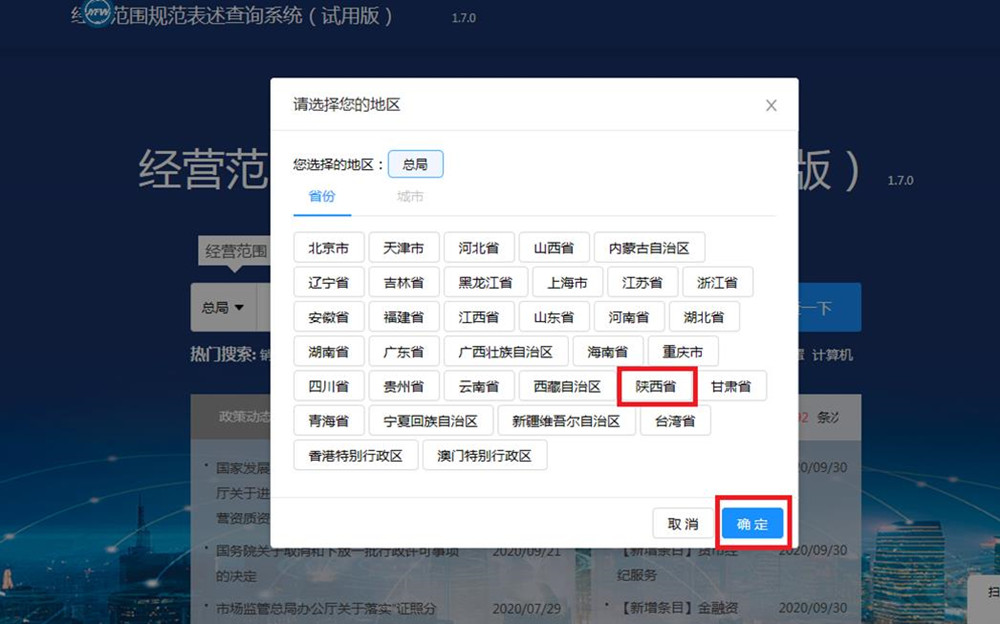This screenshot has height=624, width=1000.
Task: Select 澳门特别行政区
Action: (485, 455)
